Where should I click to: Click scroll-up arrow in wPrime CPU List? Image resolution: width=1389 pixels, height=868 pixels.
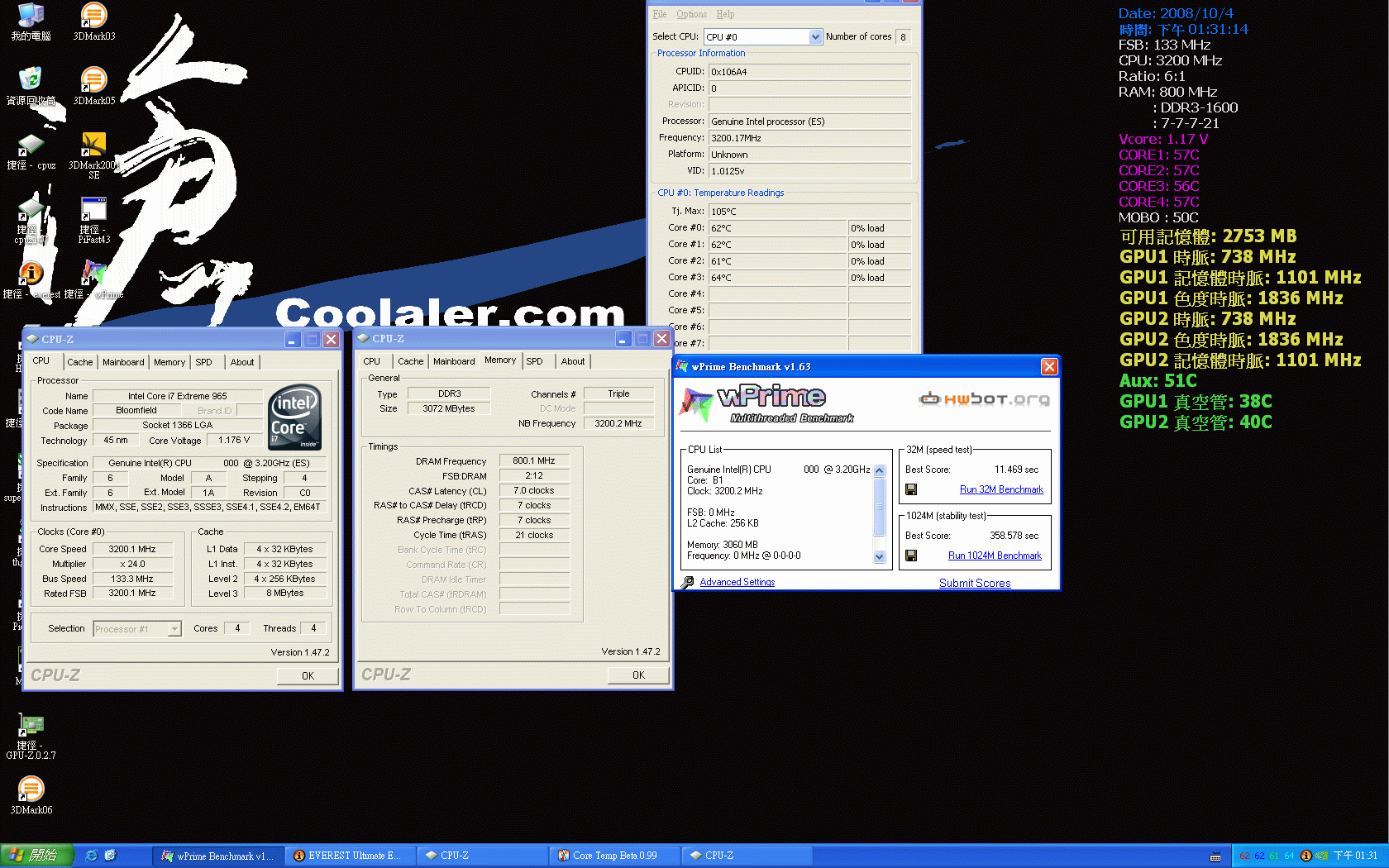(x=880, y=470)
